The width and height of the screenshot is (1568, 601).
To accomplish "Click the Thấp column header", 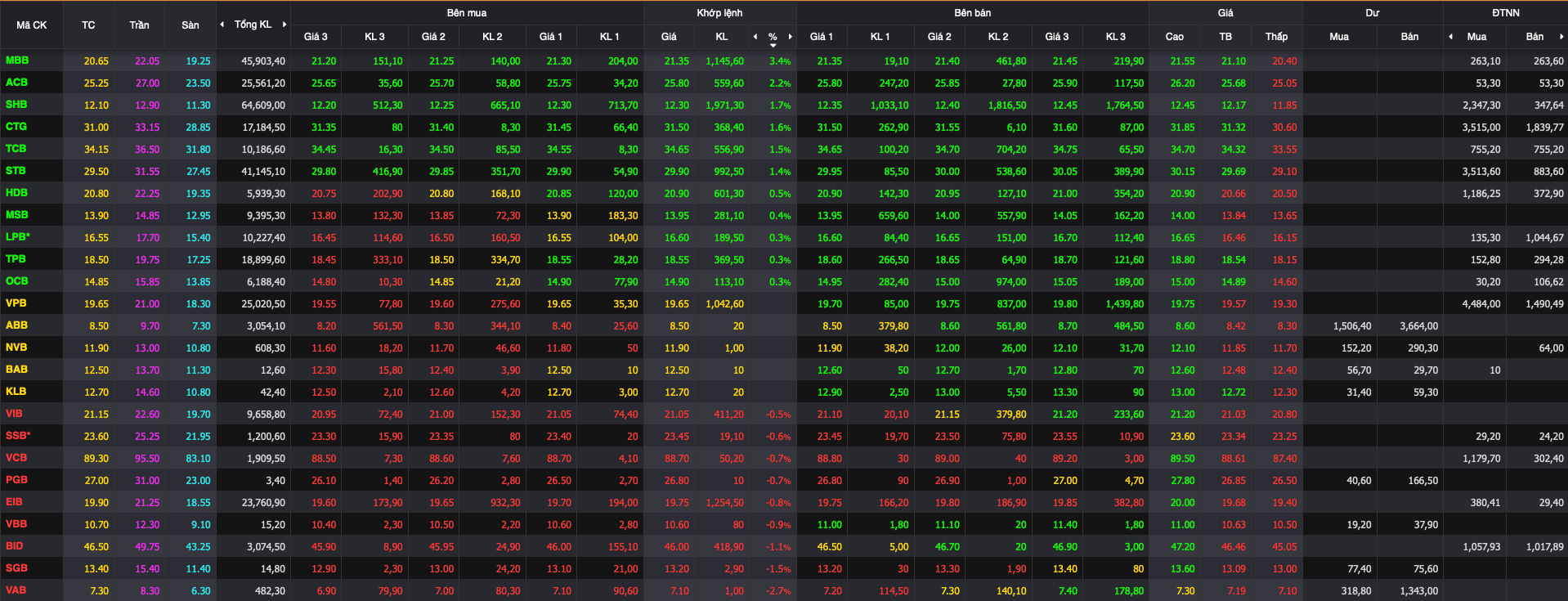I will 1276,37.
